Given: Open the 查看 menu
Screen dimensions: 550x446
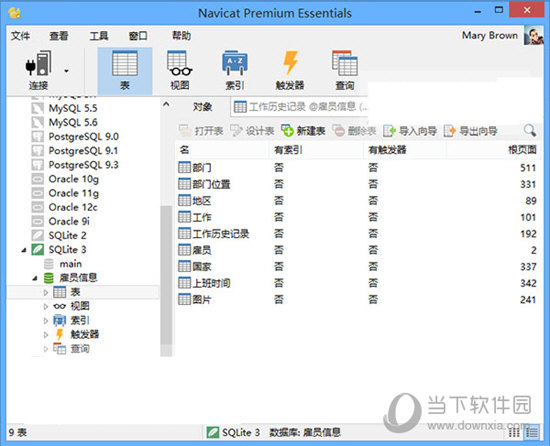Looking at the screenshot, I should [59, 36].
